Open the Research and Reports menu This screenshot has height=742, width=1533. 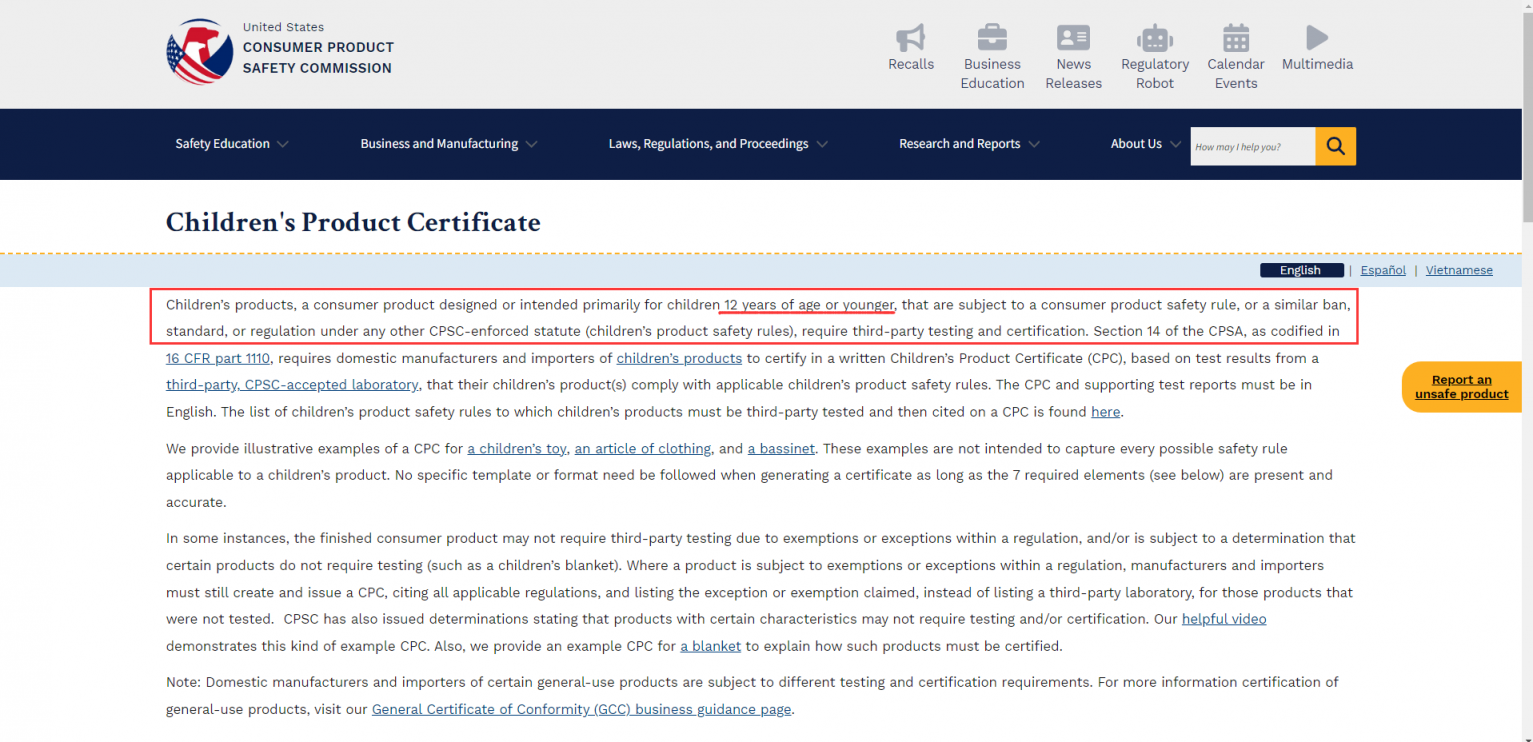tap(959, 144)
